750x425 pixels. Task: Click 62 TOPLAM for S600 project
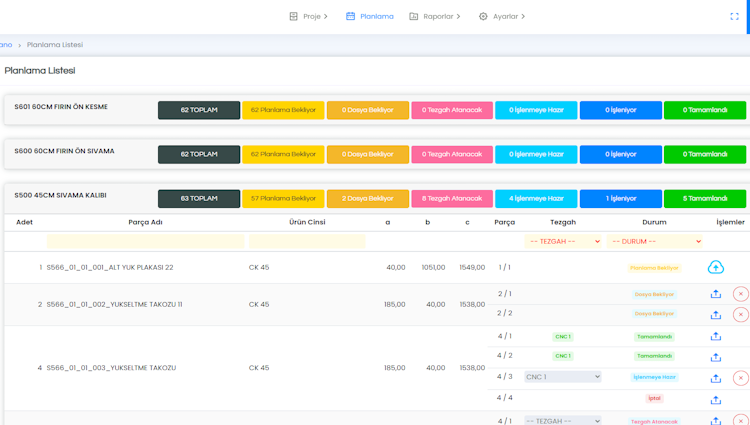199,154
